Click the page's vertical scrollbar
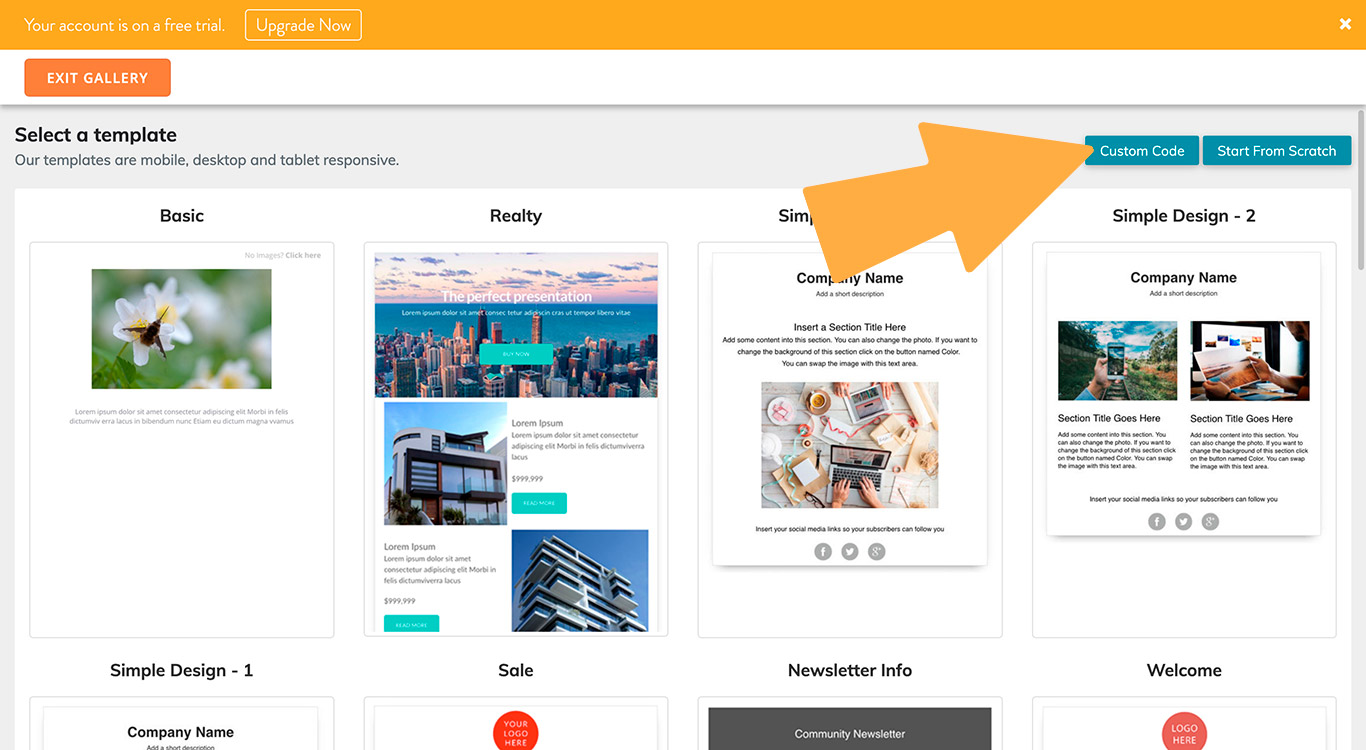1366x750 pixels. pyautogui.click(x=1360, y=190)
